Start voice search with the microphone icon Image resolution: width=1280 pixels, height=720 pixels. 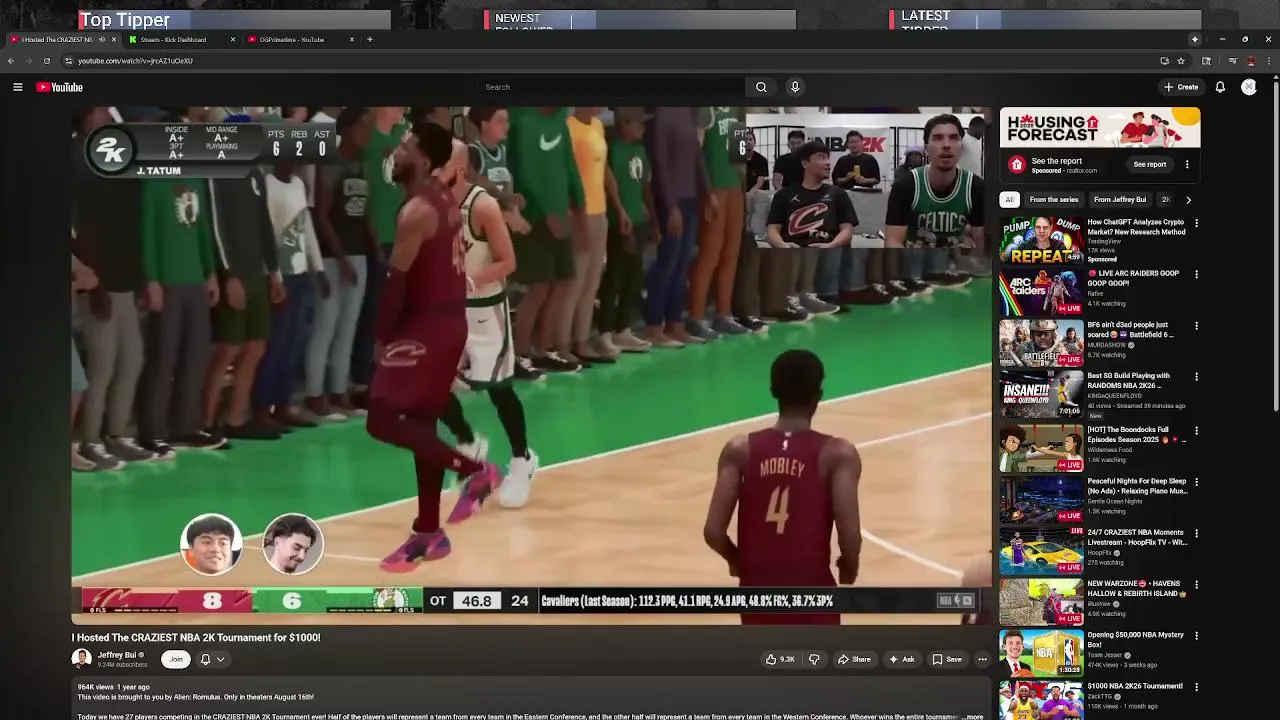pyautogui.click(x=795, y=87)
